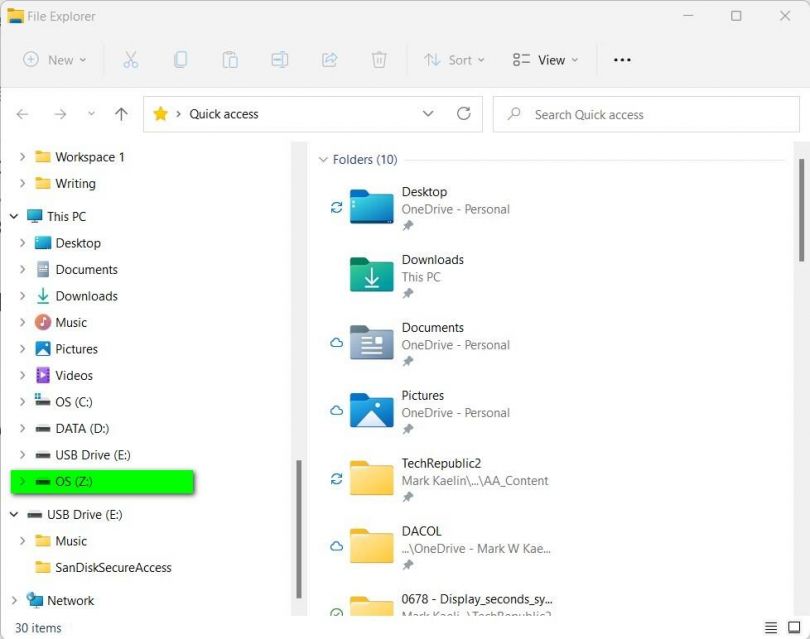This screenshot has height=639, width=810.
Task: Unpin Downloads using its pin icon
Action: coord(406,294)
